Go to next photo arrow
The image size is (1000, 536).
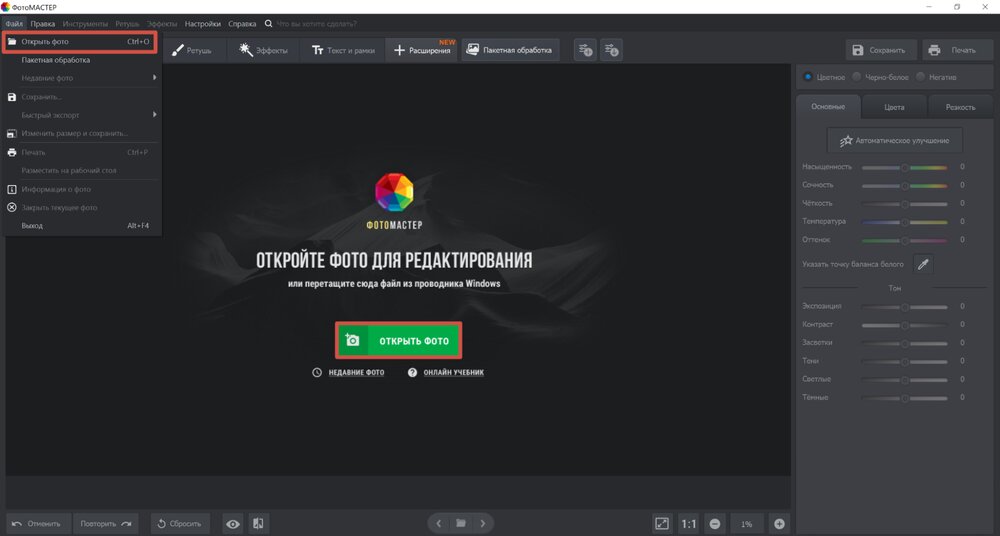(483, 524)
